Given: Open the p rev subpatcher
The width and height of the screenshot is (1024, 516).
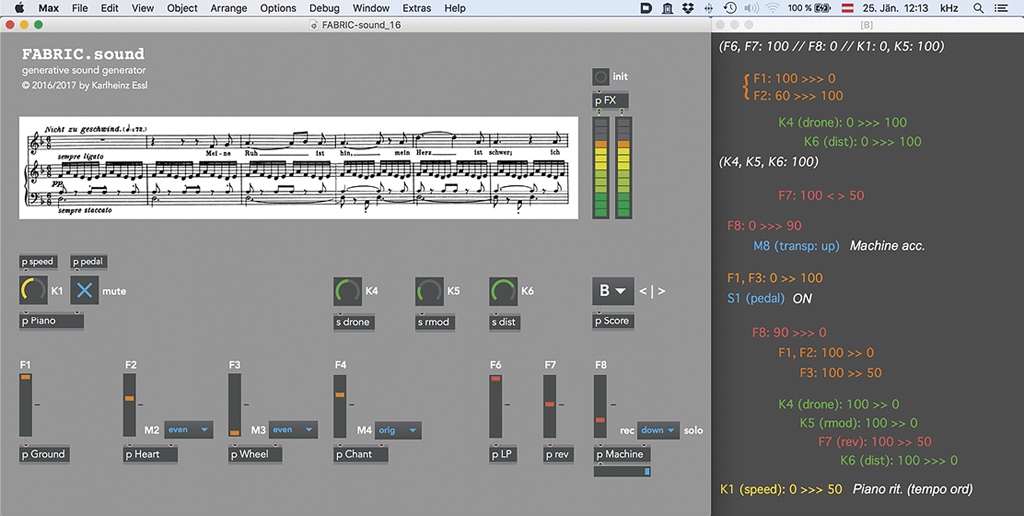Looking at the screenshot, I should pos(558,455).
